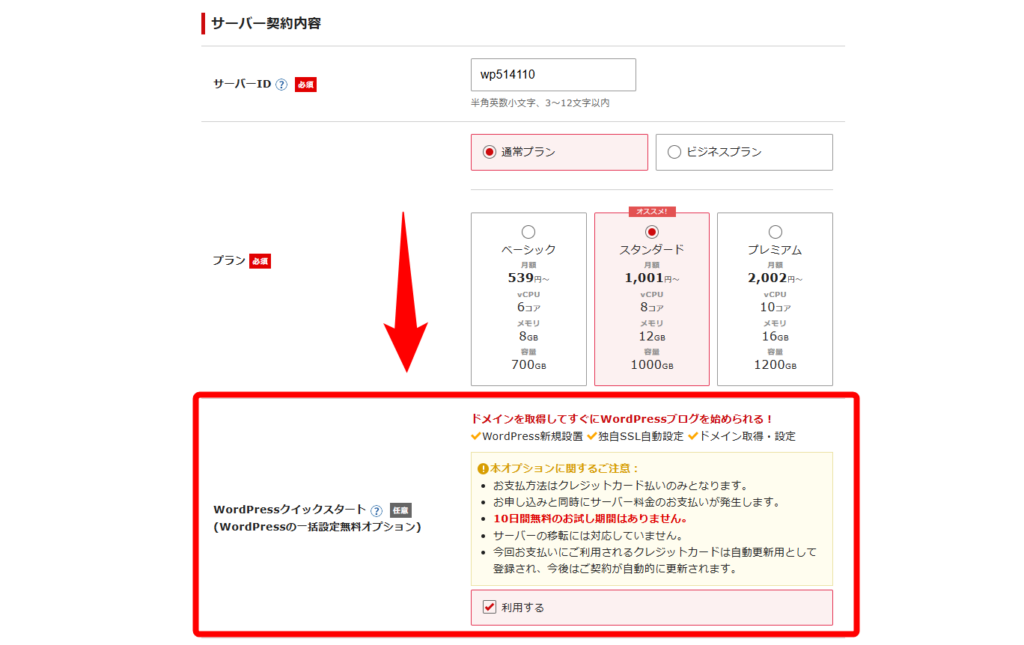Select the ベーシック plan radio button
The width and height of the screenshot is (1024, 645).
tap(528, 232)
